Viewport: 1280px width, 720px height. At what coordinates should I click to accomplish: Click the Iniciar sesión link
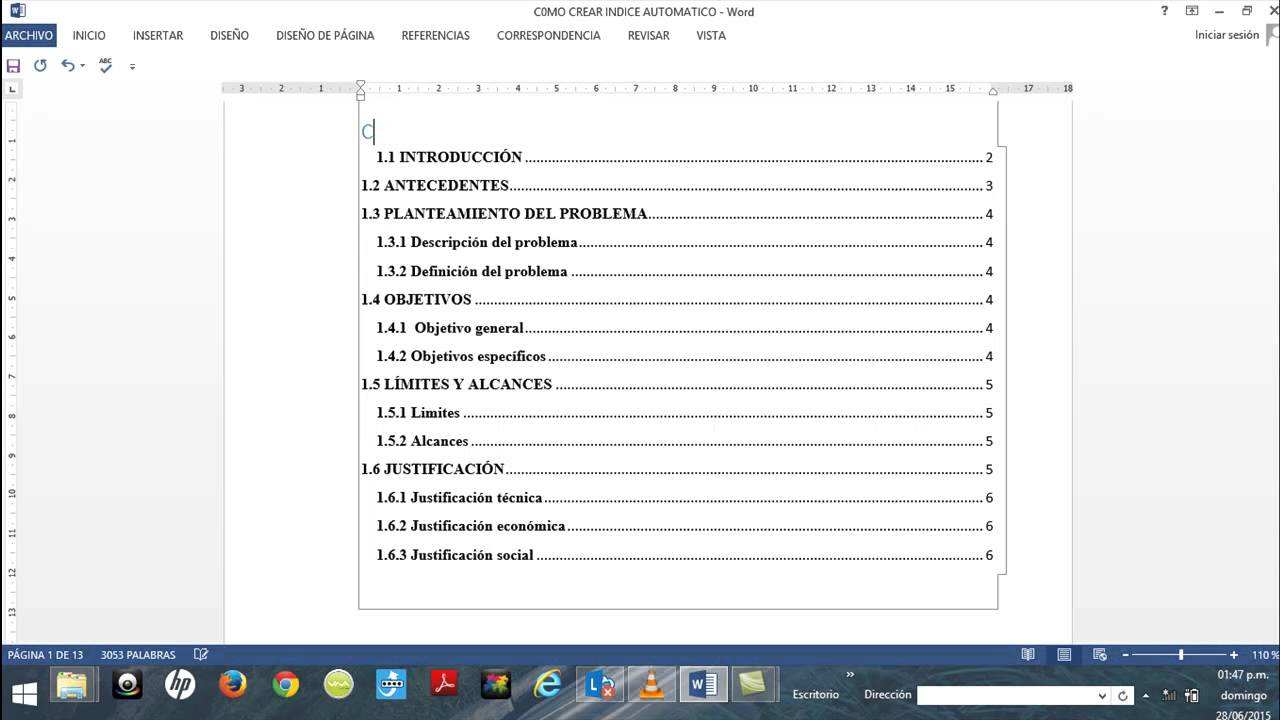[x=1226, y=35]
